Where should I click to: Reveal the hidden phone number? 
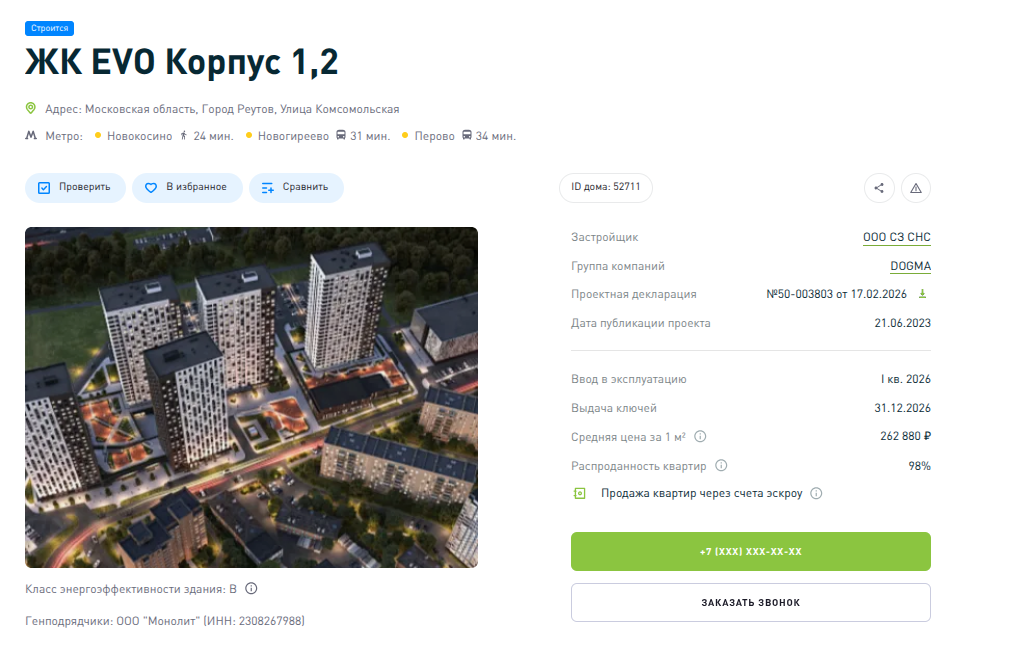click(x=750, y=552)
